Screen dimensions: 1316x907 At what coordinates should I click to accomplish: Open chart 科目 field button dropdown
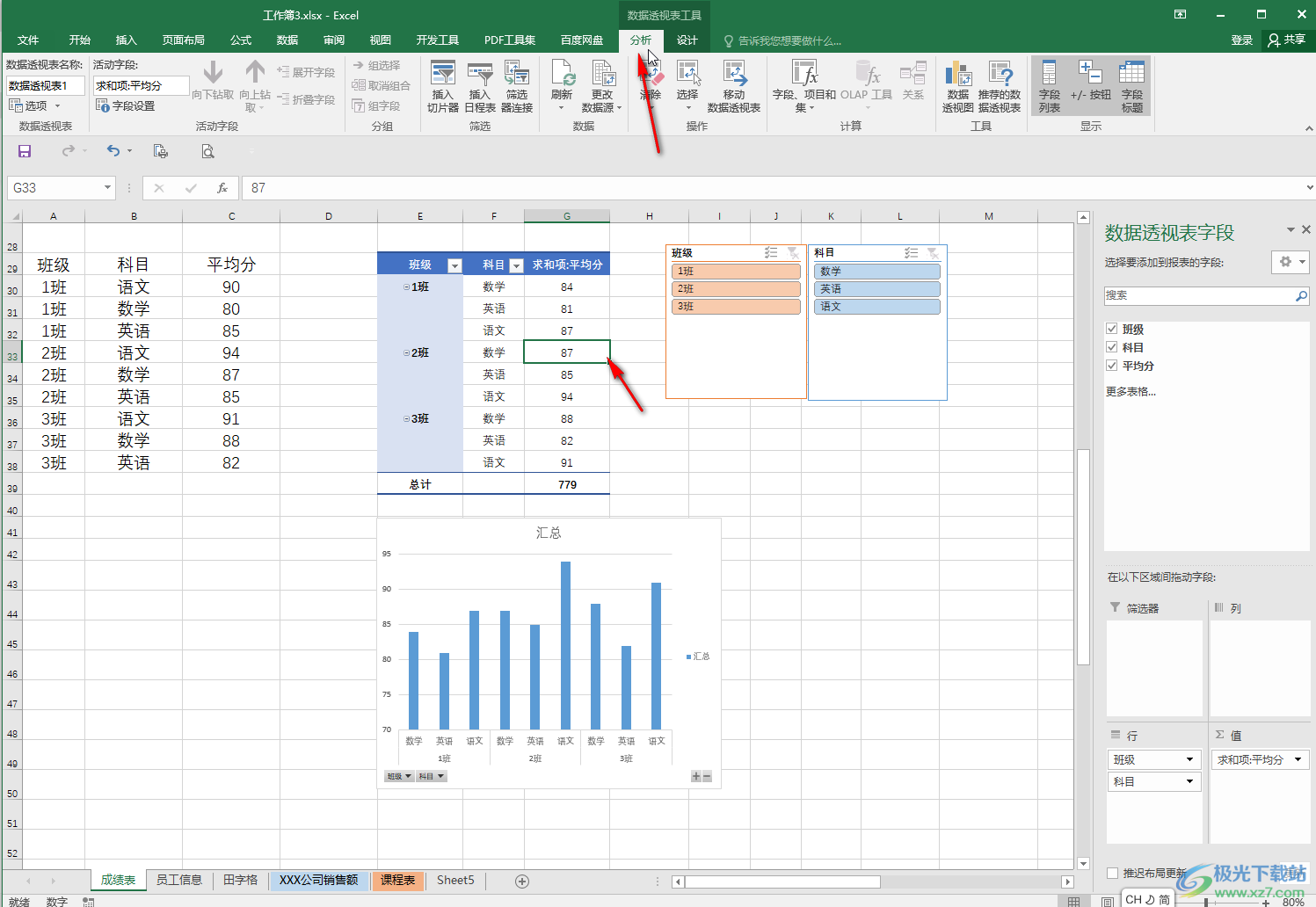(432, 776)
